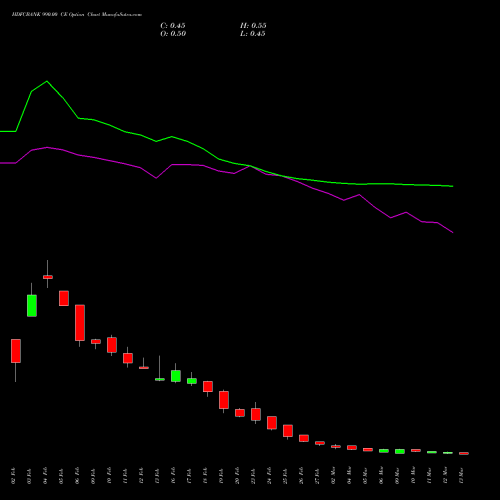Click the 19 Feb date label
The width and height of the screenshot is (500, 500).
point(221,476)
